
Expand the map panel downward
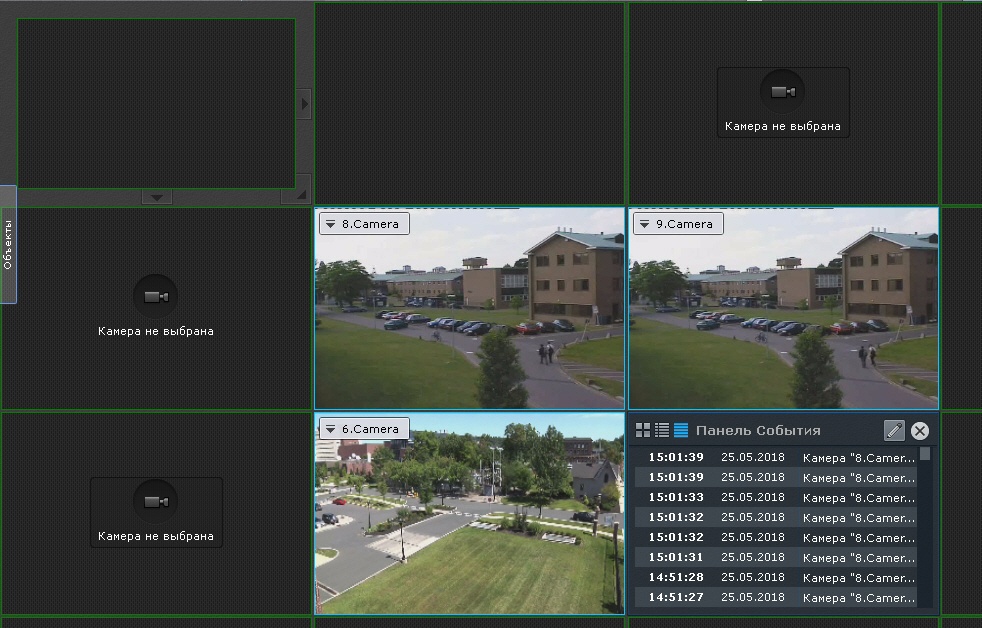click(x=156, y=197)
